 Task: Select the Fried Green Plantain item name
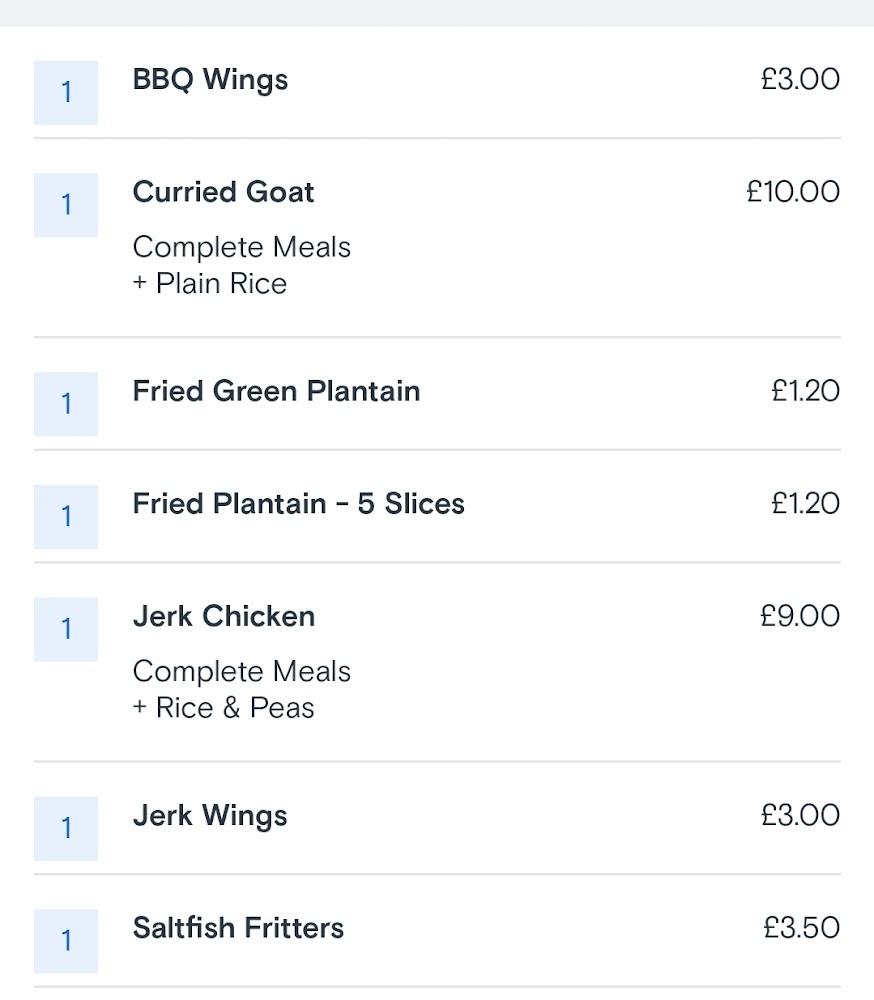click(276, 391)
